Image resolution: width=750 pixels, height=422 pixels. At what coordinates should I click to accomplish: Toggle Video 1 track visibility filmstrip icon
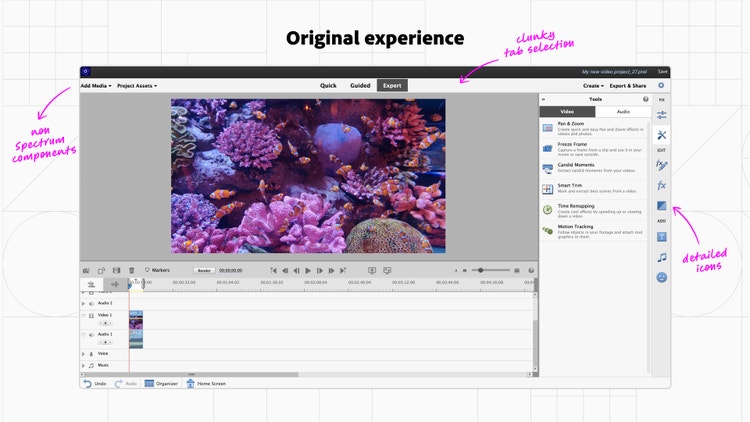[x=91, y=315]
